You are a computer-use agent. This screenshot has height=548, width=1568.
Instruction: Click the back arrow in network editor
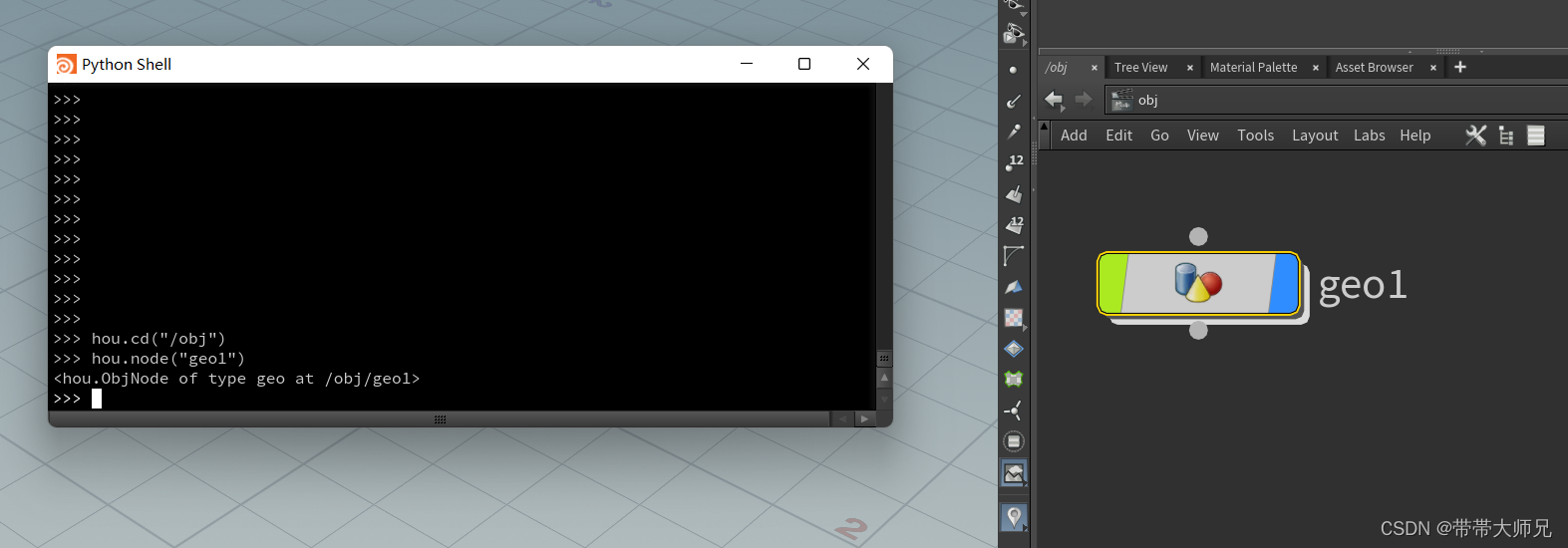click(x=1054, y=99)
